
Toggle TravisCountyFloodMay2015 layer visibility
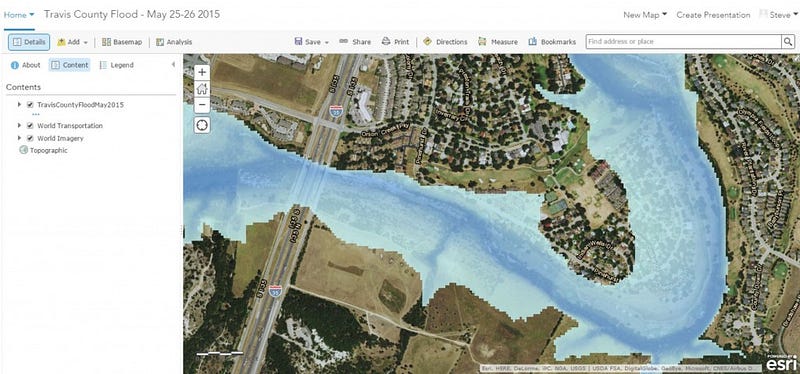click(x=30, y=105)
